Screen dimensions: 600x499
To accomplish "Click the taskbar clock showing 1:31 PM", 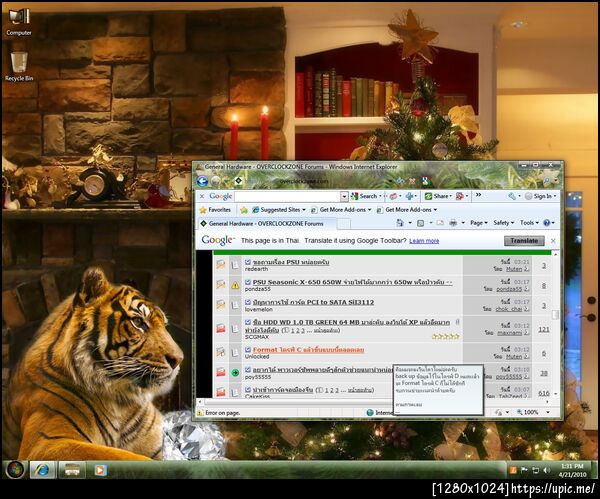I will [572, 470].
